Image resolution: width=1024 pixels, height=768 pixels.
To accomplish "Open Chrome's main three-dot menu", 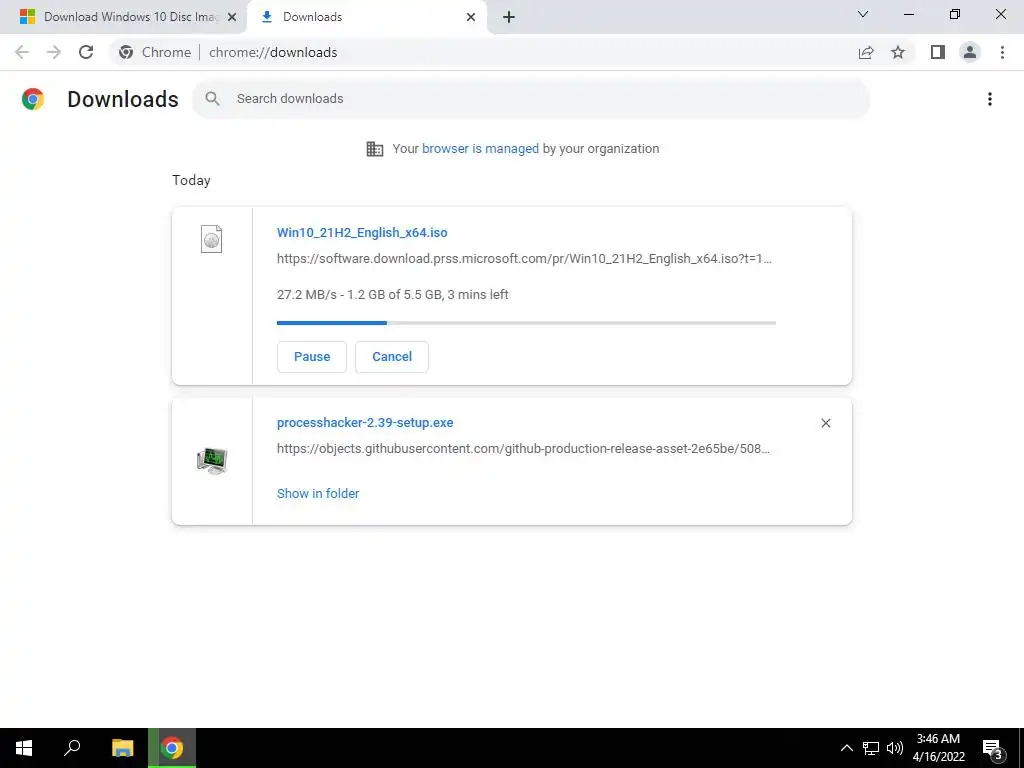I will click(x=1002, y=52).
